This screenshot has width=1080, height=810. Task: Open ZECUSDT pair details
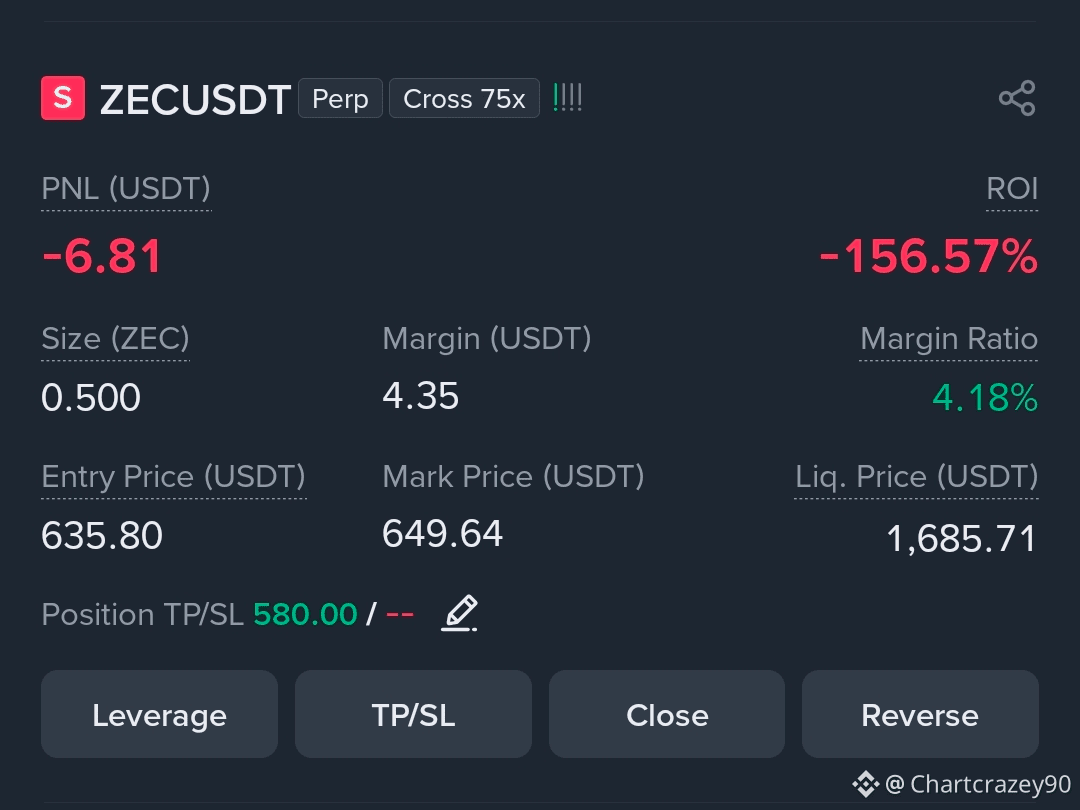coord(195,100)
